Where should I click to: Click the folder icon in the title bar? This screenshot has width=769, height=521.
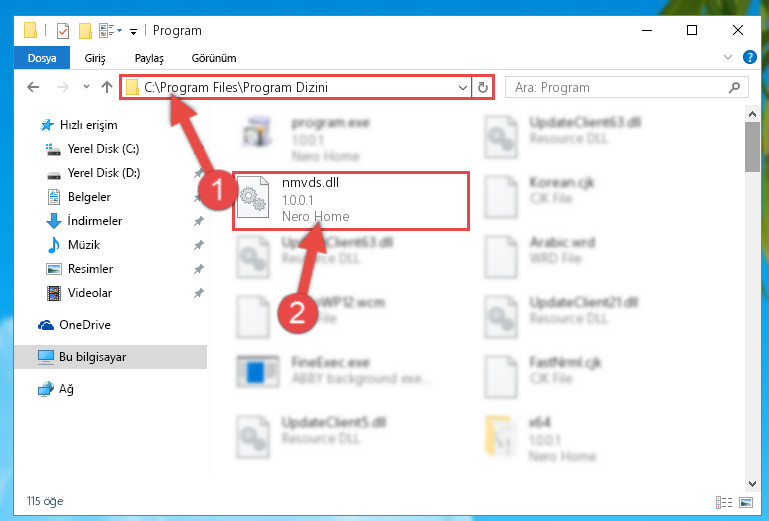click(x=30, y=30)
